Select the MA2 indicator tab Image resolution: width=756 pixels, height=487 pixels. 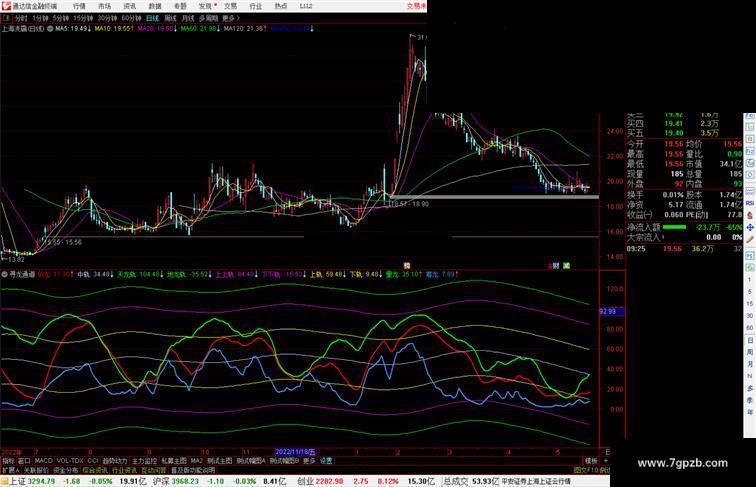click(x=196, y=461)
